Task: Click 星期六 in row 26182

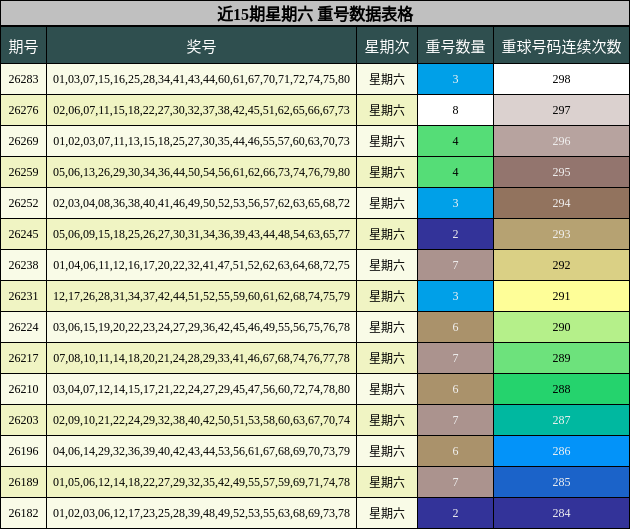Action: pyautogui.click(x=387, y=513)
